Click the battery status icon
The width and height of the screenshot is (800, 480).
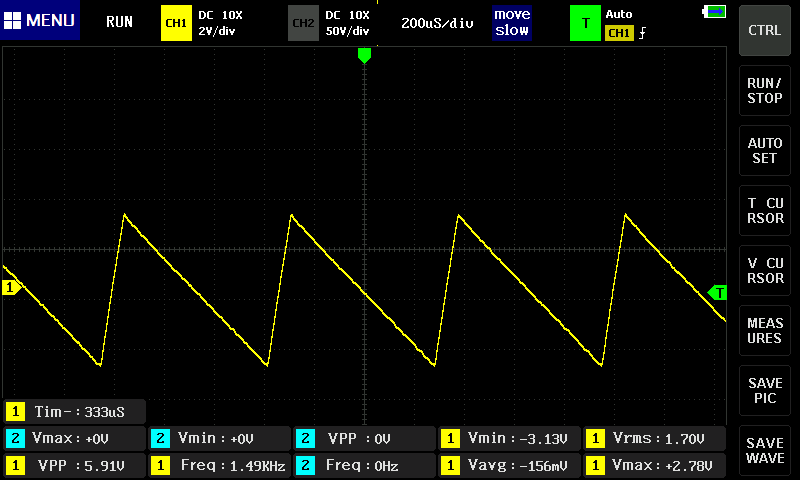(715, 11)
